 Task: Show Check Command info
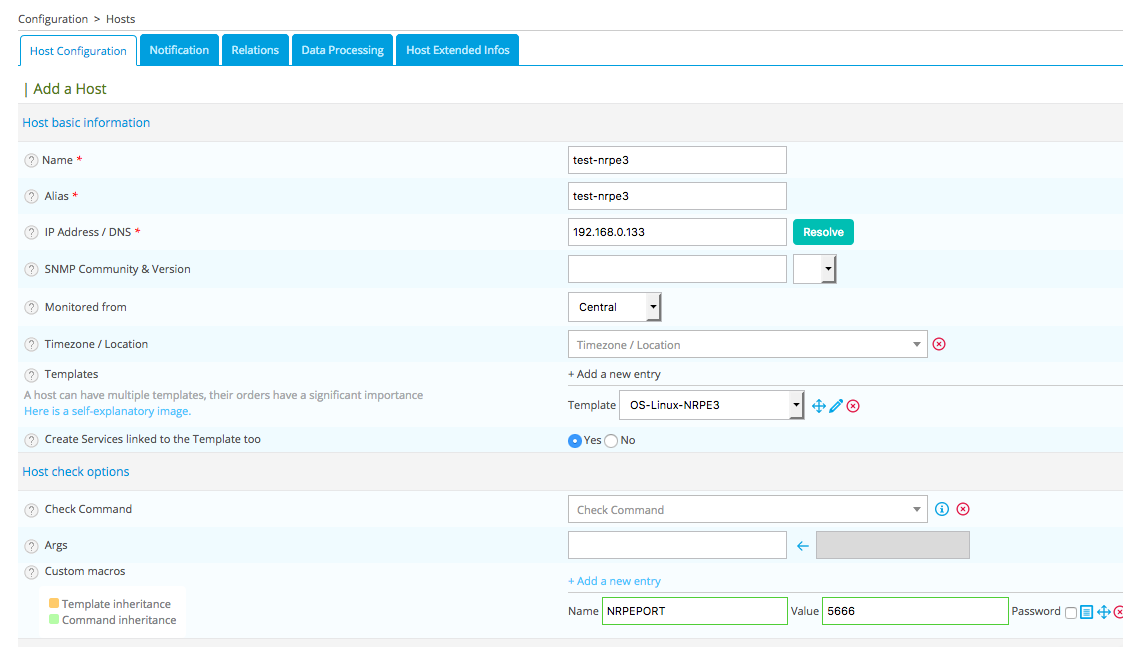click(941, 509)
